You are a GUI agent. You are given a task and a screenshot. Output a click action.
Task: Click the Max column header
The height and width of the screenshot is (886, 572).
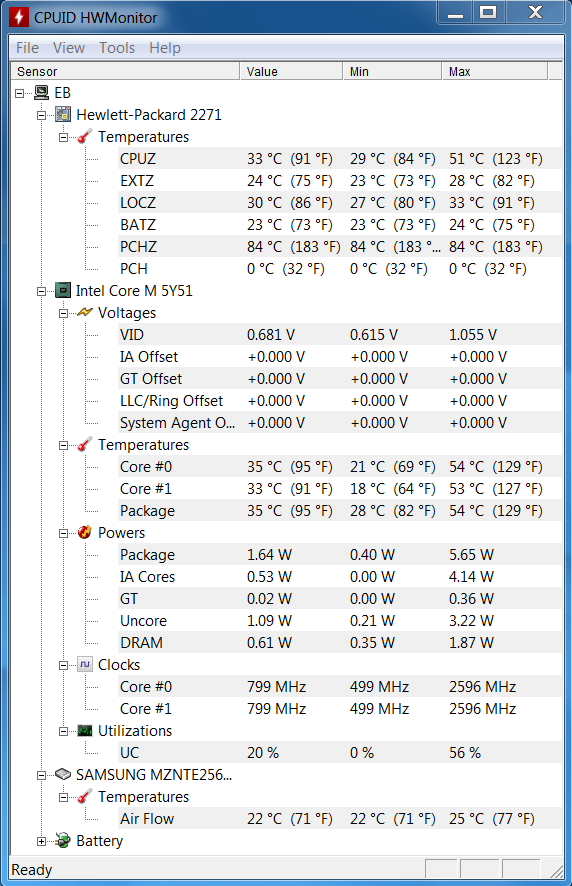495,71
